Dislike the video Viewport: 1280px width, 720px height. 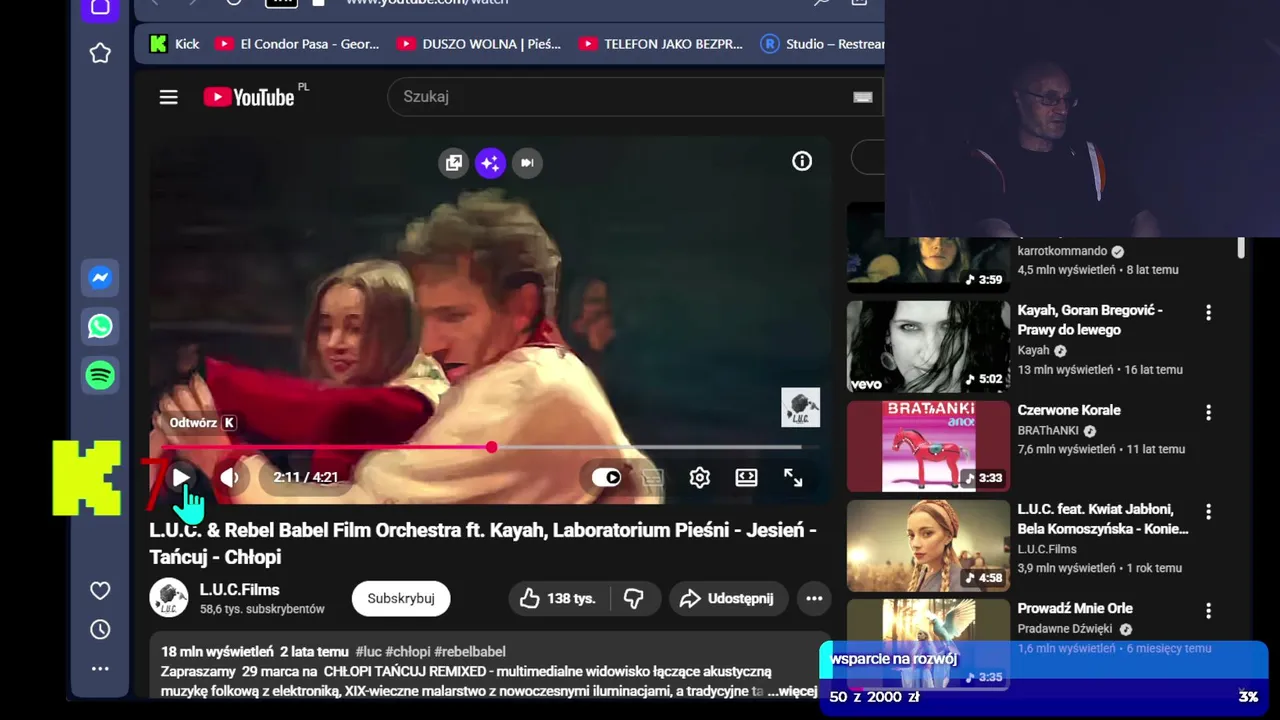(x=634, y=598)
